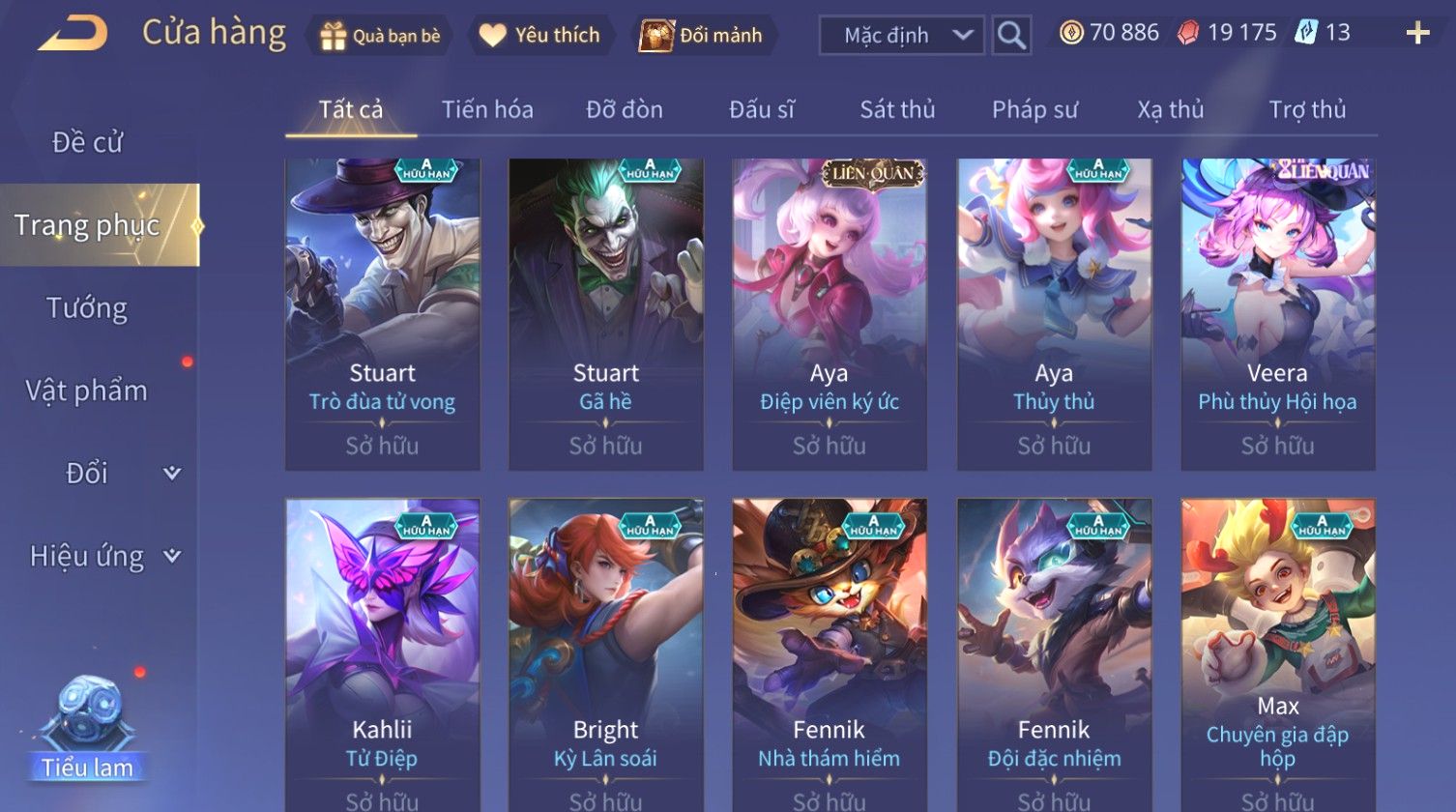The width and height of the screenshot is (1456, 812).
Task: Tap the gold coin balance icon
Action: point(1071,33)
